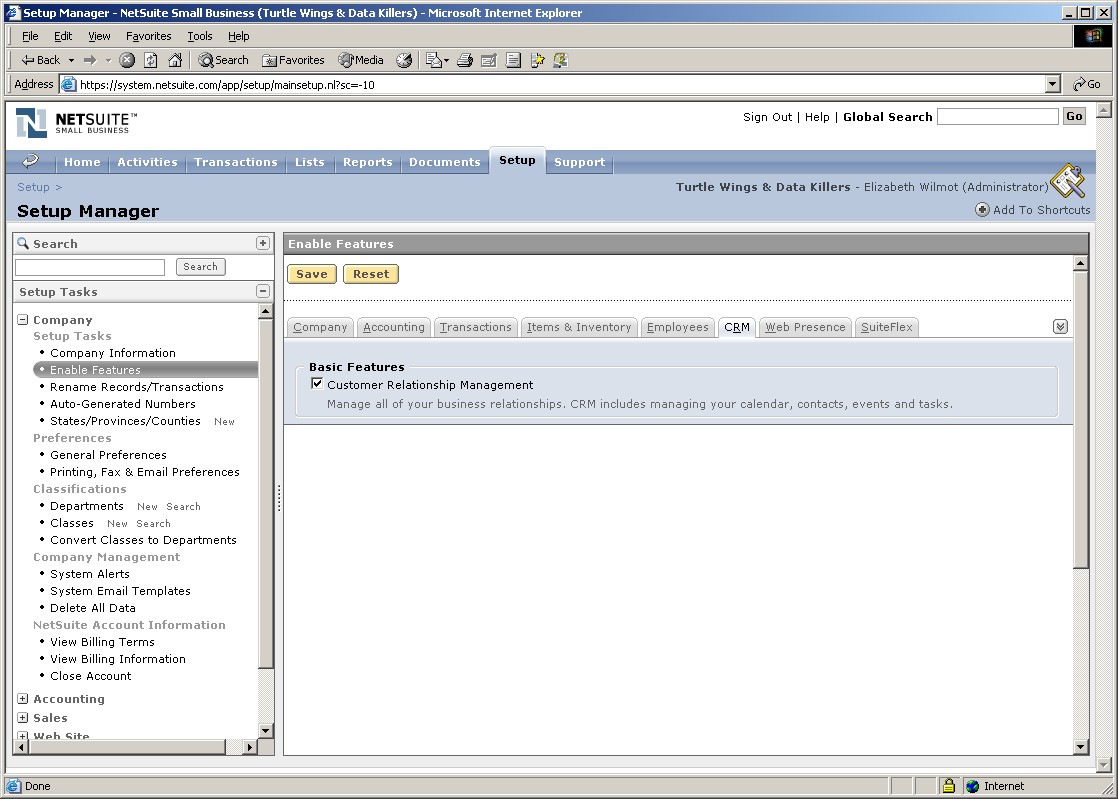1118x799 pixels.
Task: Click the Go arrow next to address bar
Action: 1087,84
